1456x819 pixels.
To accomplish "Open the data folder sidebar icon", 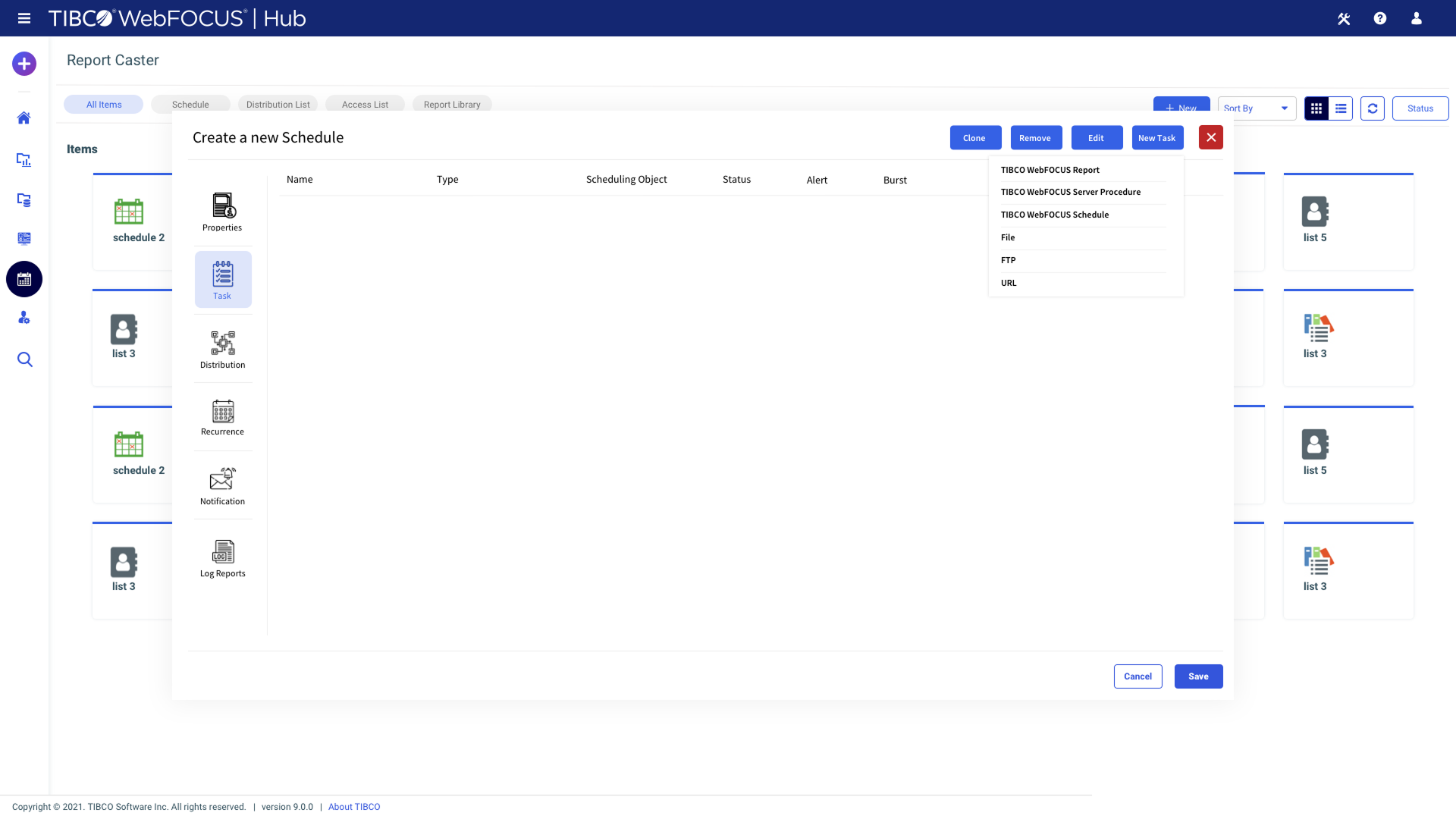I will (x=24, y=200).
